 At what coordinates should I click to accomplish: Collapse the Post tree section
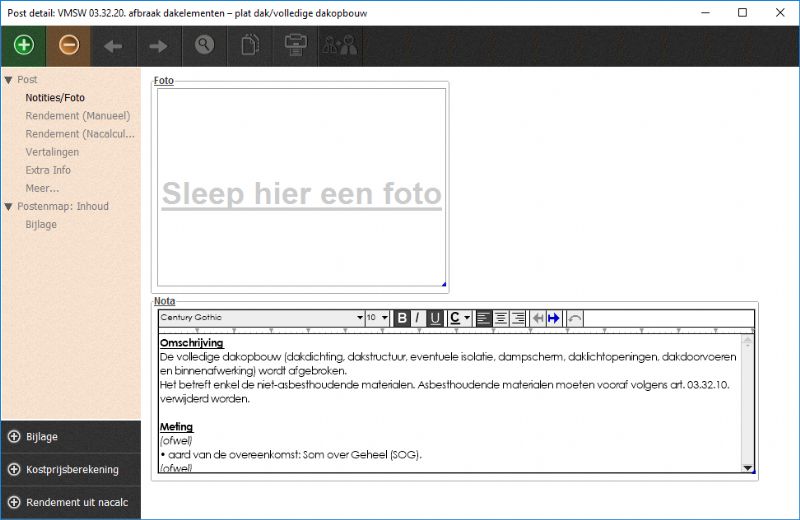tap(8, 79)
